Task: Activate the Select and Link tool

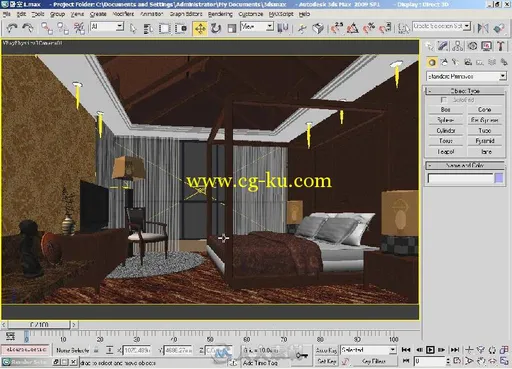Action: coord(47,28)
